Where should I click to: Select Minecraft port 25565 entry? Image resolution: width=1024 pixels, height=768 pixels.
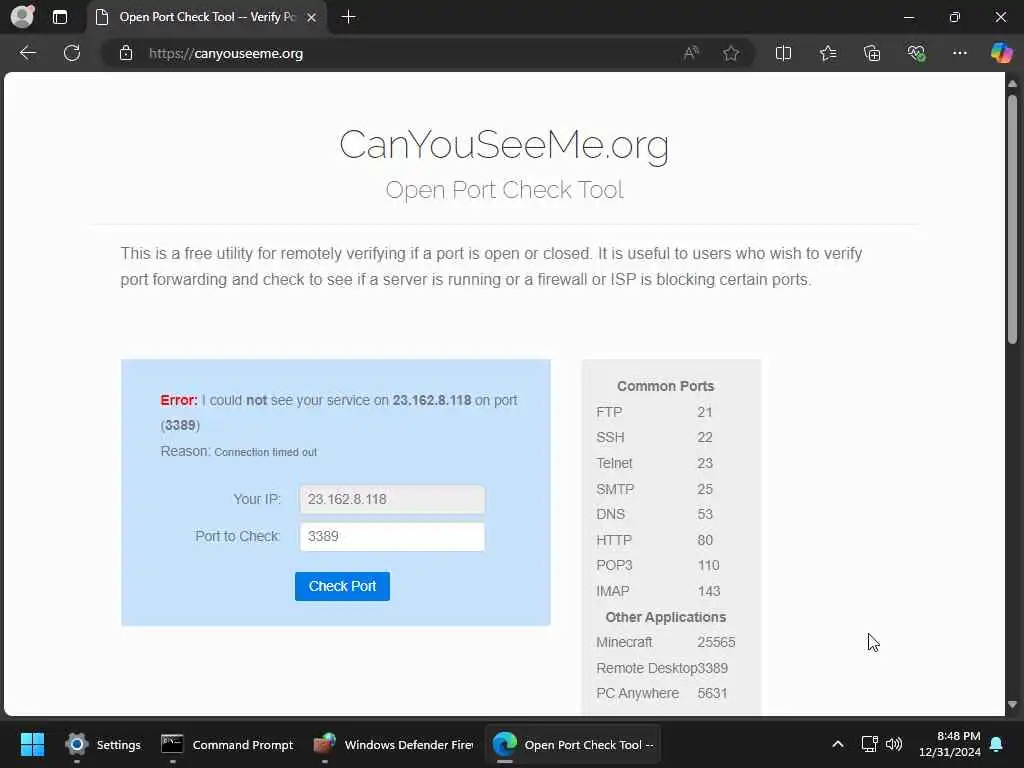(665, 643)
